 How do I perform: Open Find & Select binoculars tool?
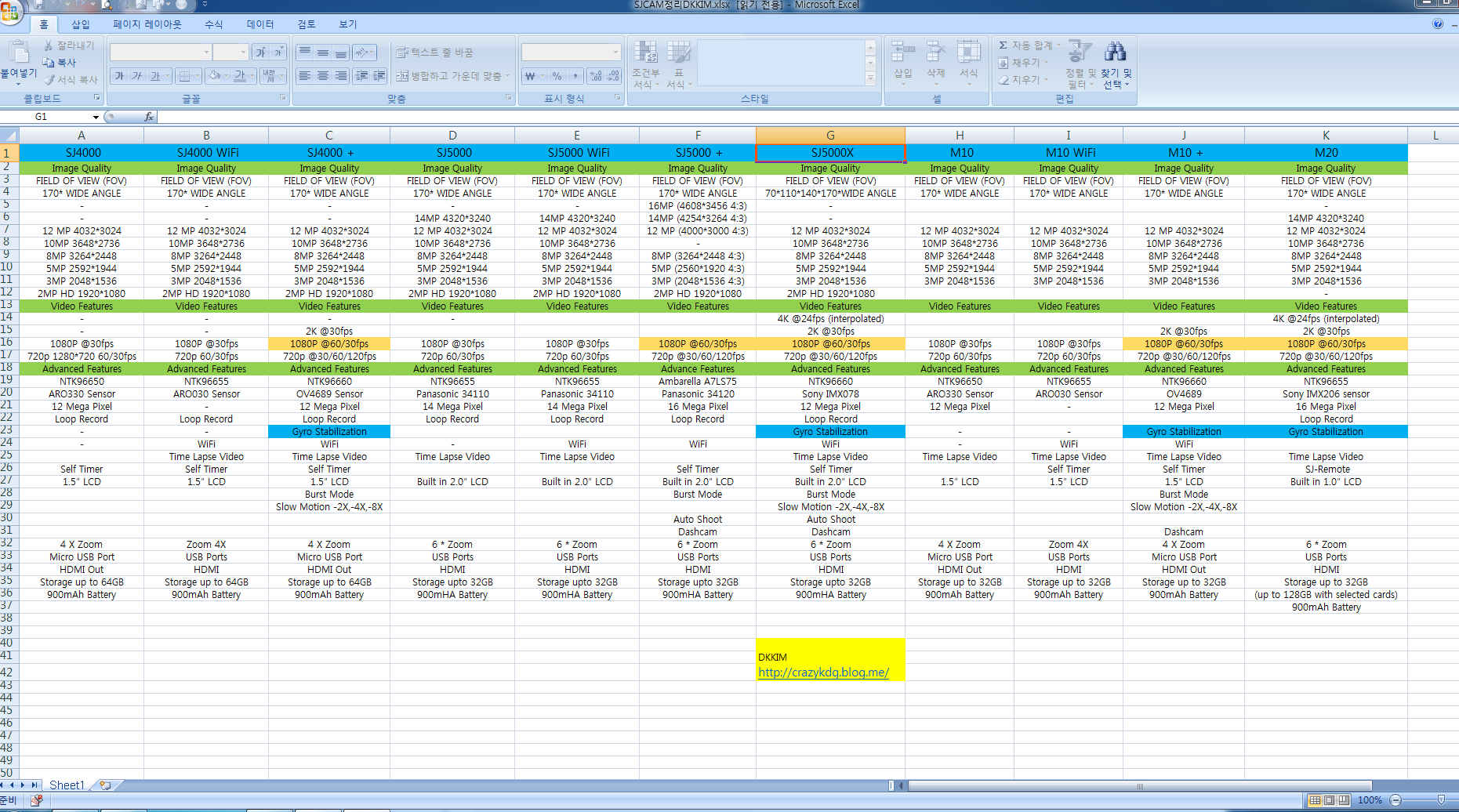click(x=1115, y=52)
